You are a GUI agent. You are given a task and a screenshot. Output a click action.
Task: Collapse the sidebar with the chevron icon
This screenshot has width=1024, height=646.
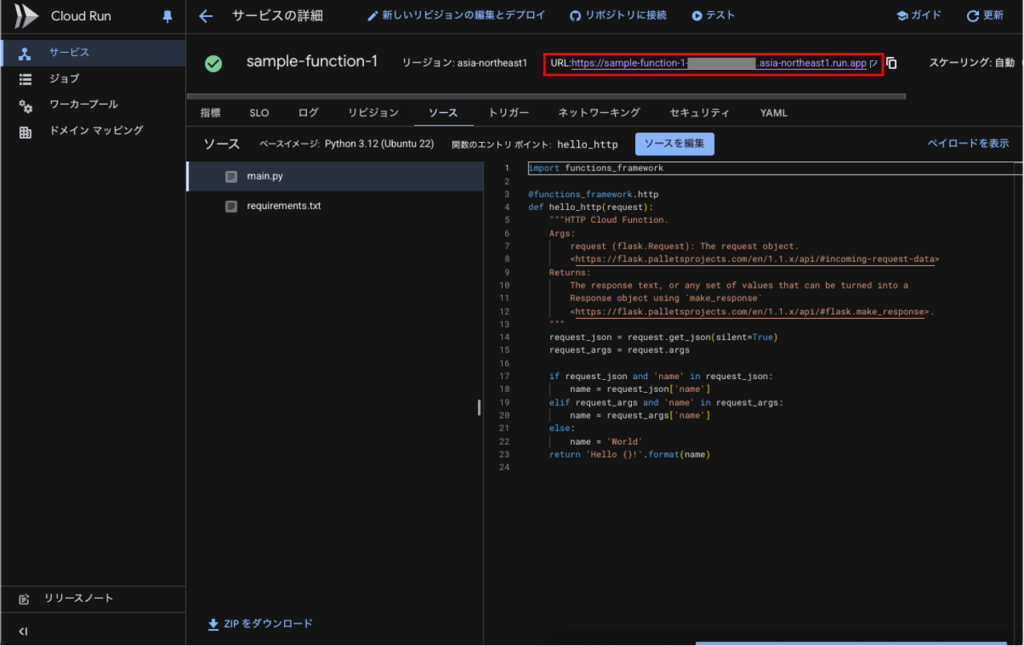24,631
